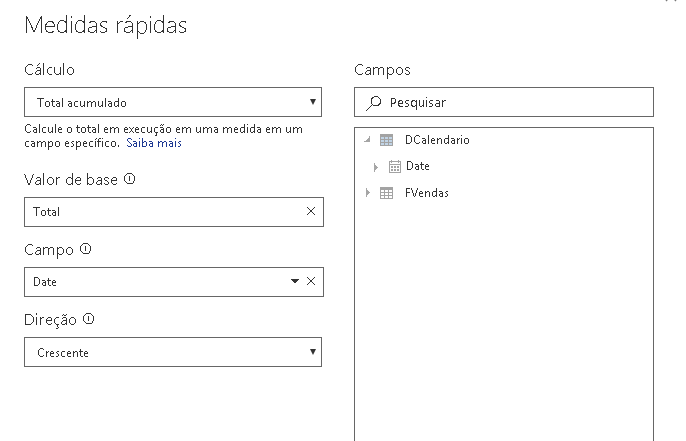Click the FVendas table icon

pyautogui.click(x=386, y=193)
